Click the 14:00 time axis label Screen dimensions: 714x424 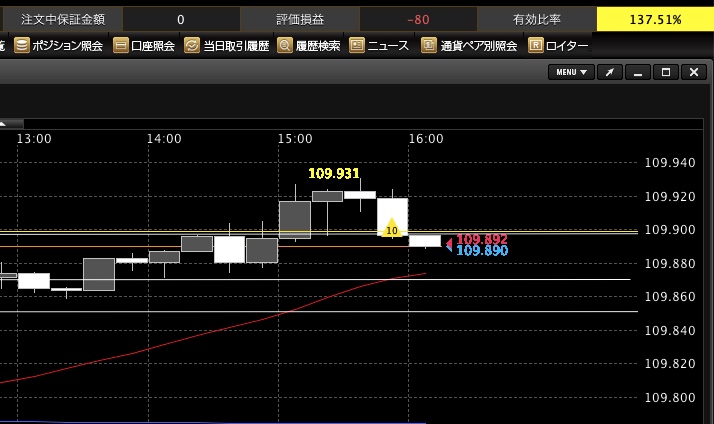click(164, 138)
